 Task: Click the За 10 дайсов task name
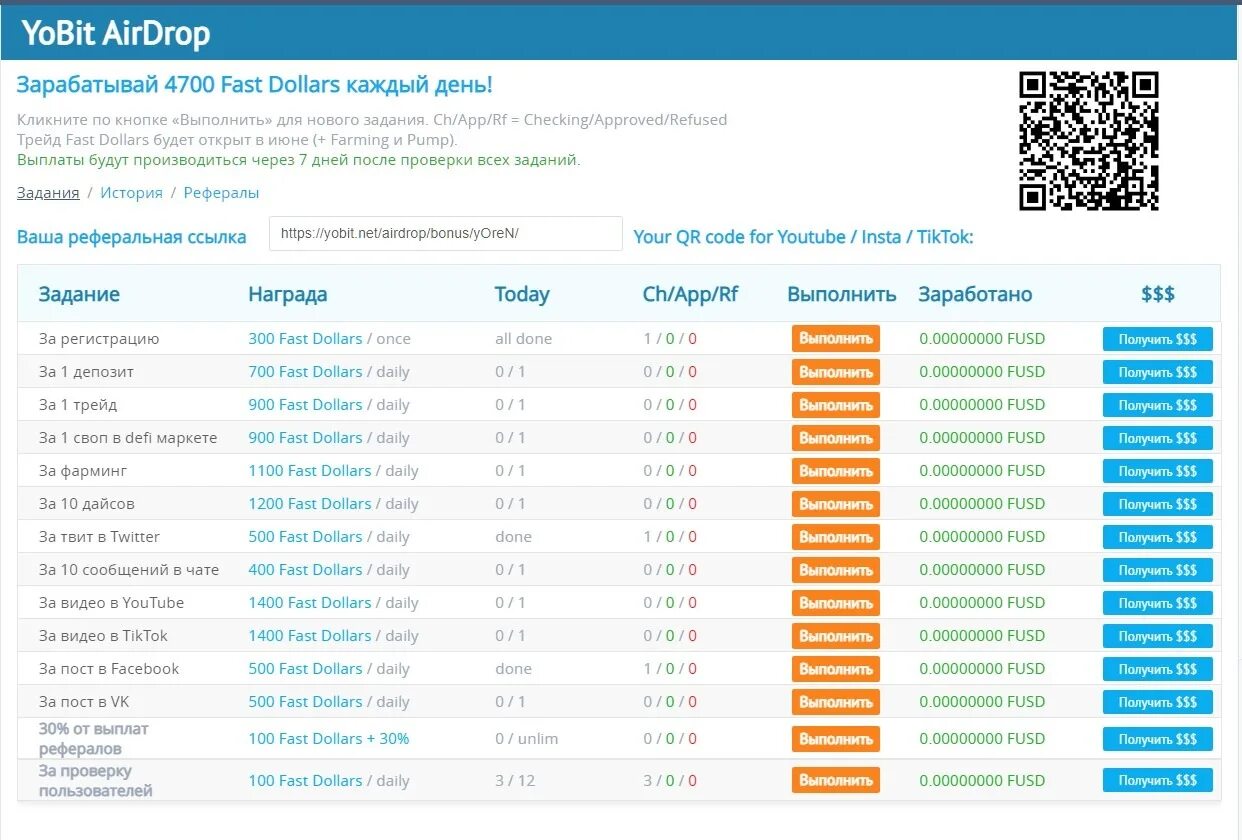click(x=86, y=503)
